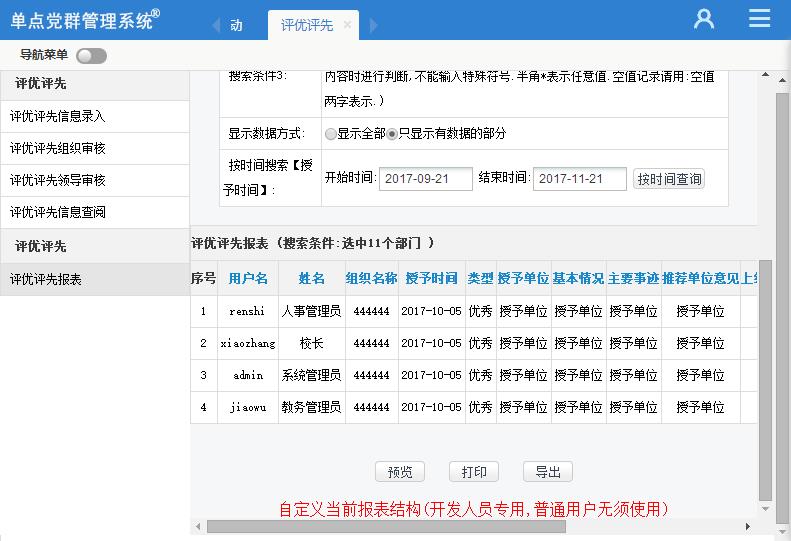The width and height of the screenshot is (791, 541).
Task: Open 评优评先组织审核 menu item
Action: [x=95, y=148]
